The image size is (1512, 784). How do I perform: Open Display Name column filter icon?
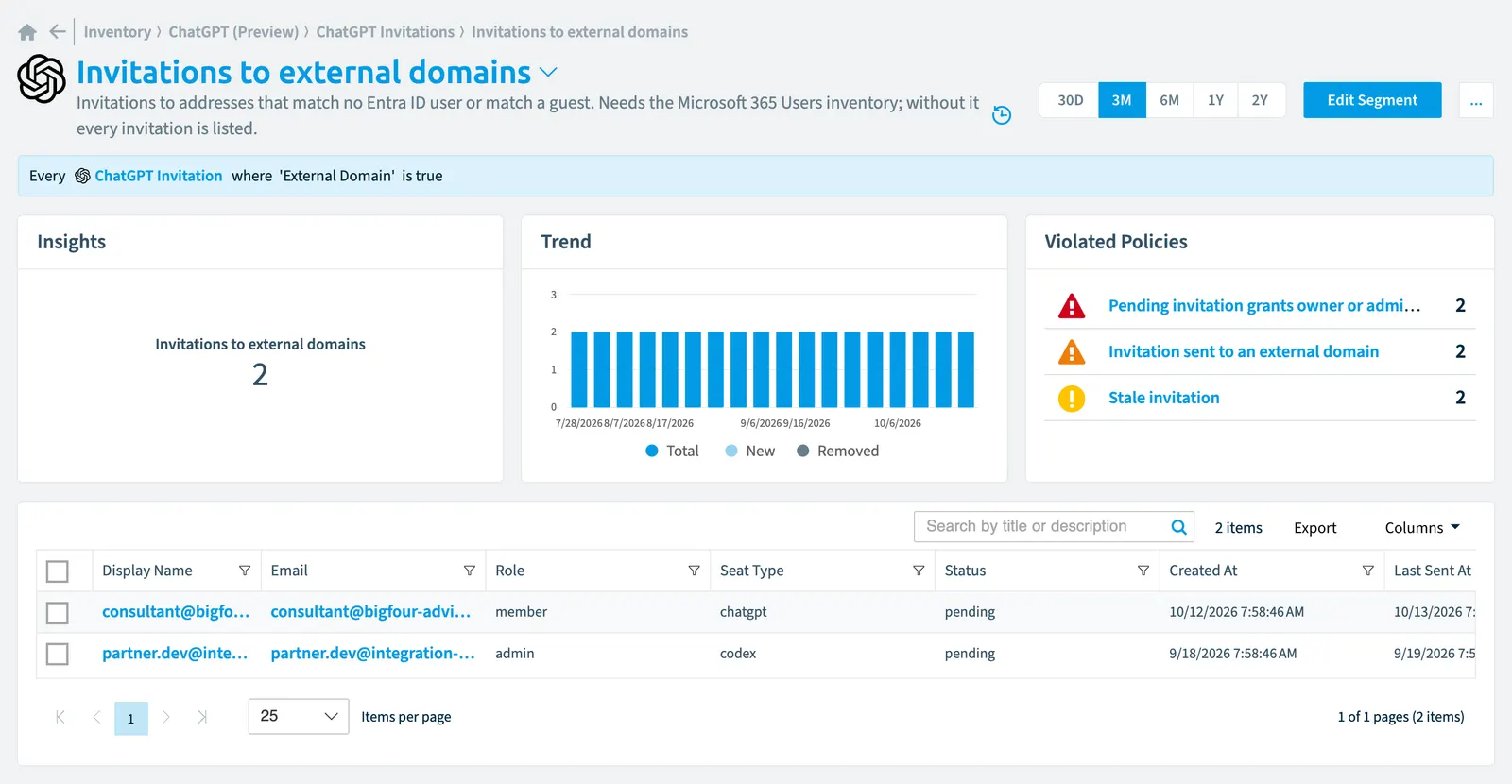[245, 571]
